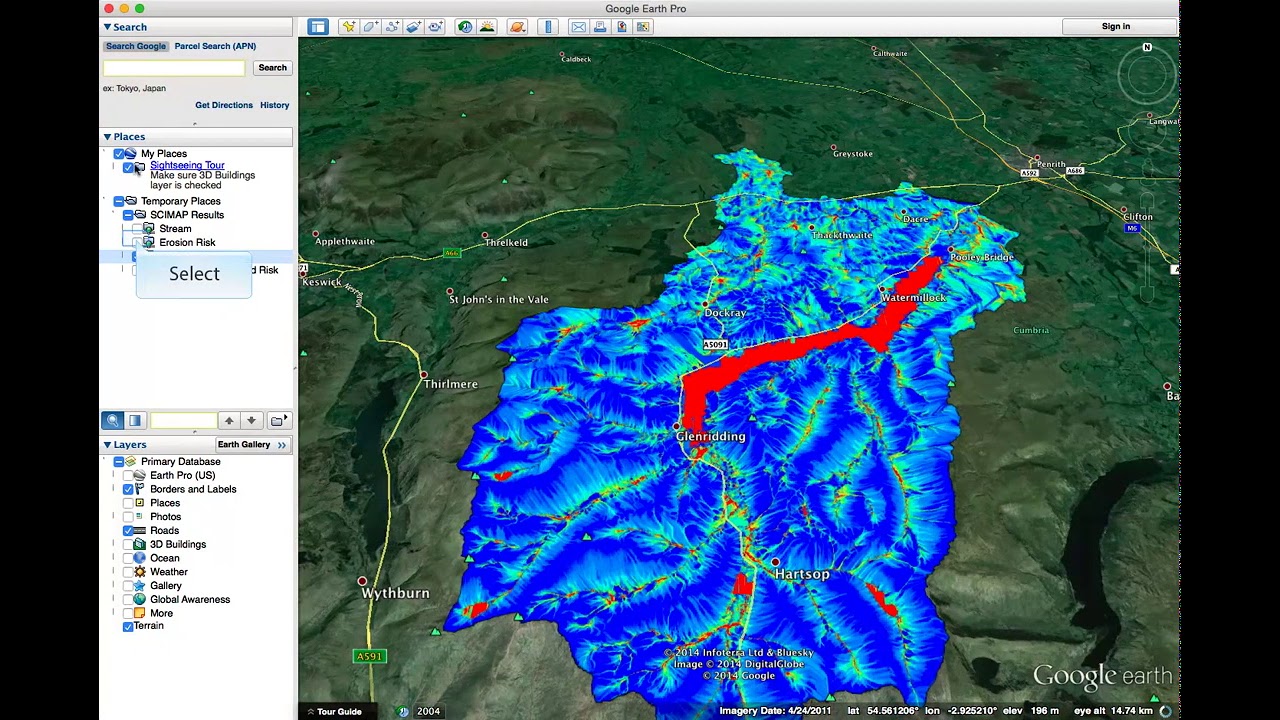Move selected place down with arrow
The width and height of the screenshot is (1280, 720).
click(x=251, y=421)
